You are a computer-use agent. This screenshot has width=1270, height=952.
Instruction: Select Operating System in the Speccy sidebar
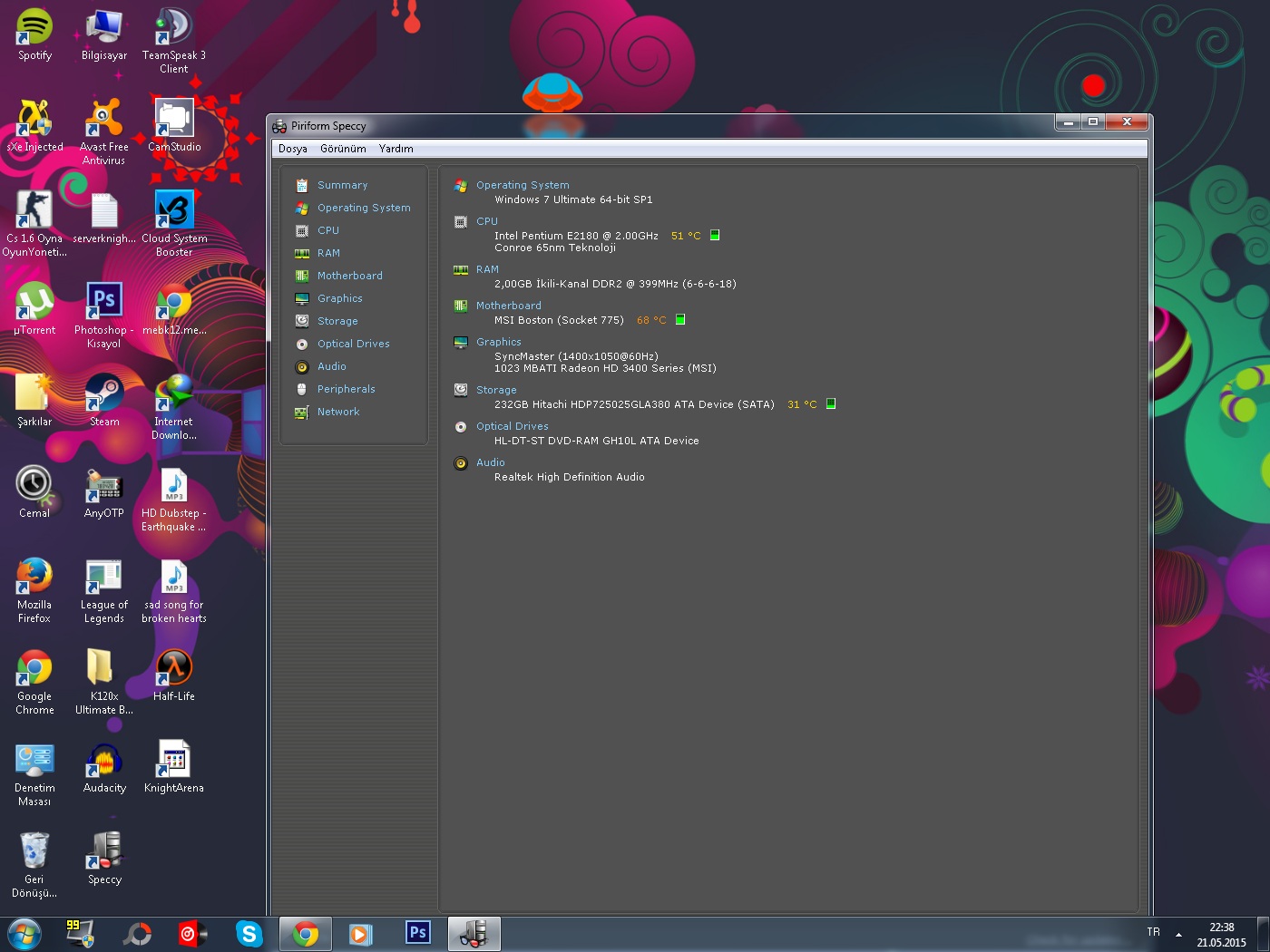(364, 208)
